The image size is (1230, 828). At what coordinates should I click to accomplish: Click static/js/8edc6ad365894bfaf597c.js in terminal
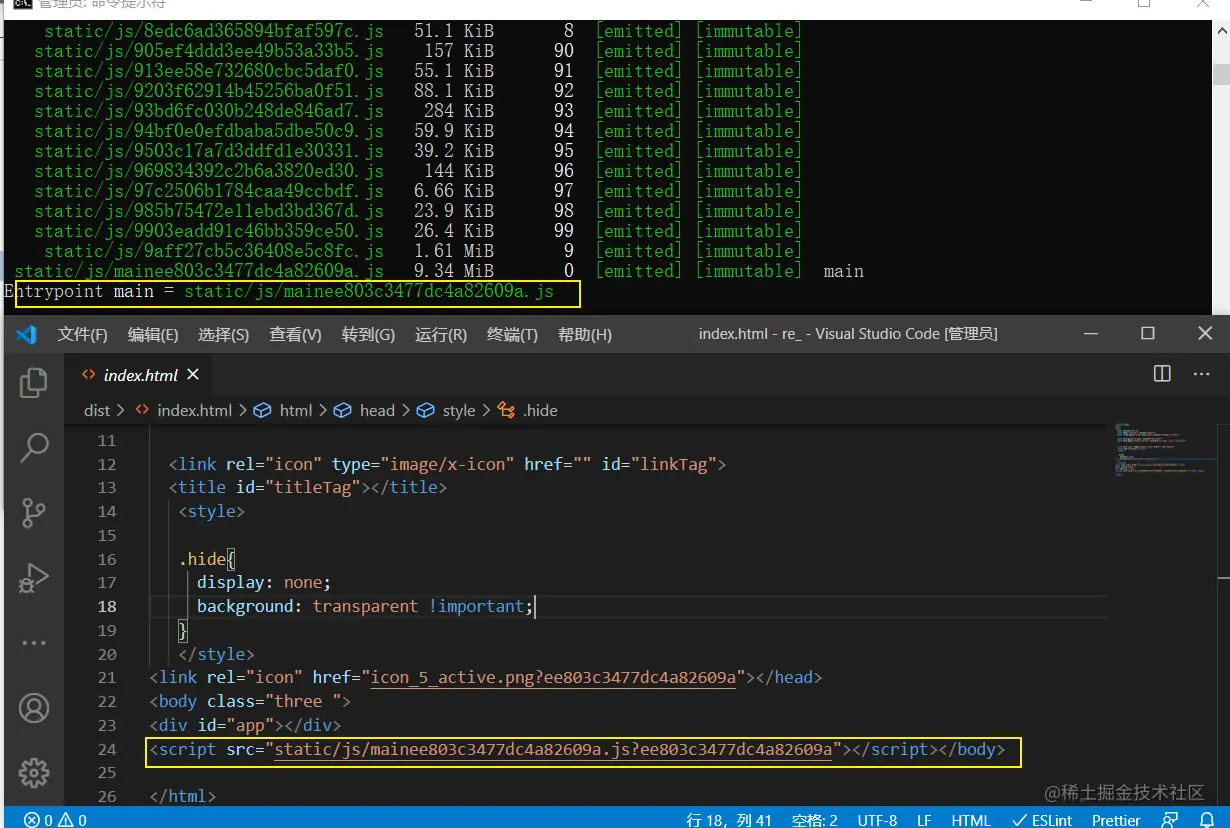click(214, 31)
